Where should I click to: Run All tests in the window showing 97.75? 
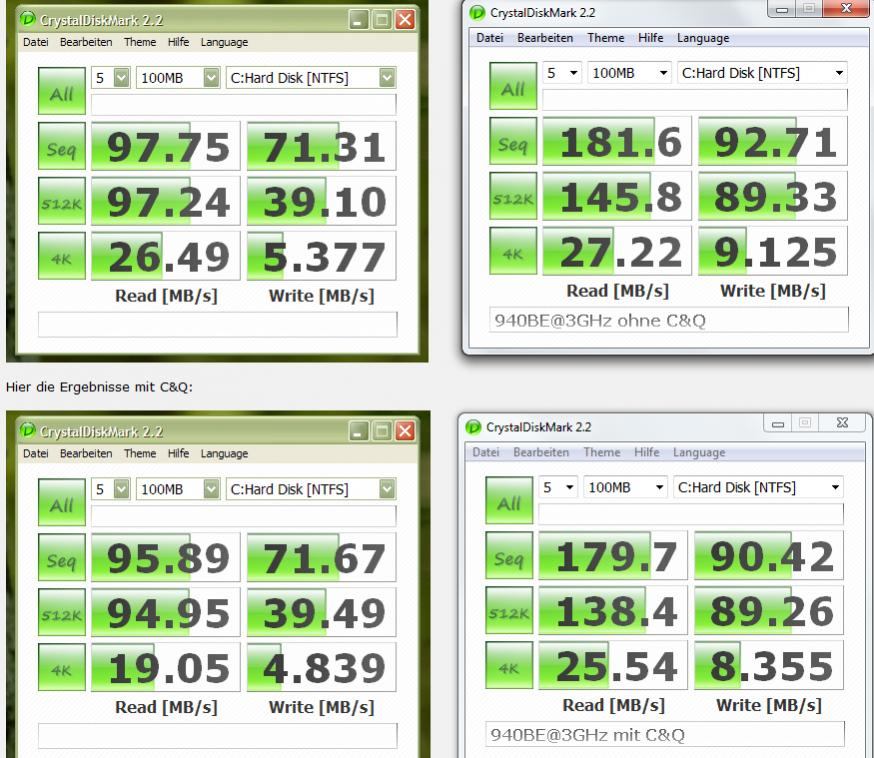point(62,91)
